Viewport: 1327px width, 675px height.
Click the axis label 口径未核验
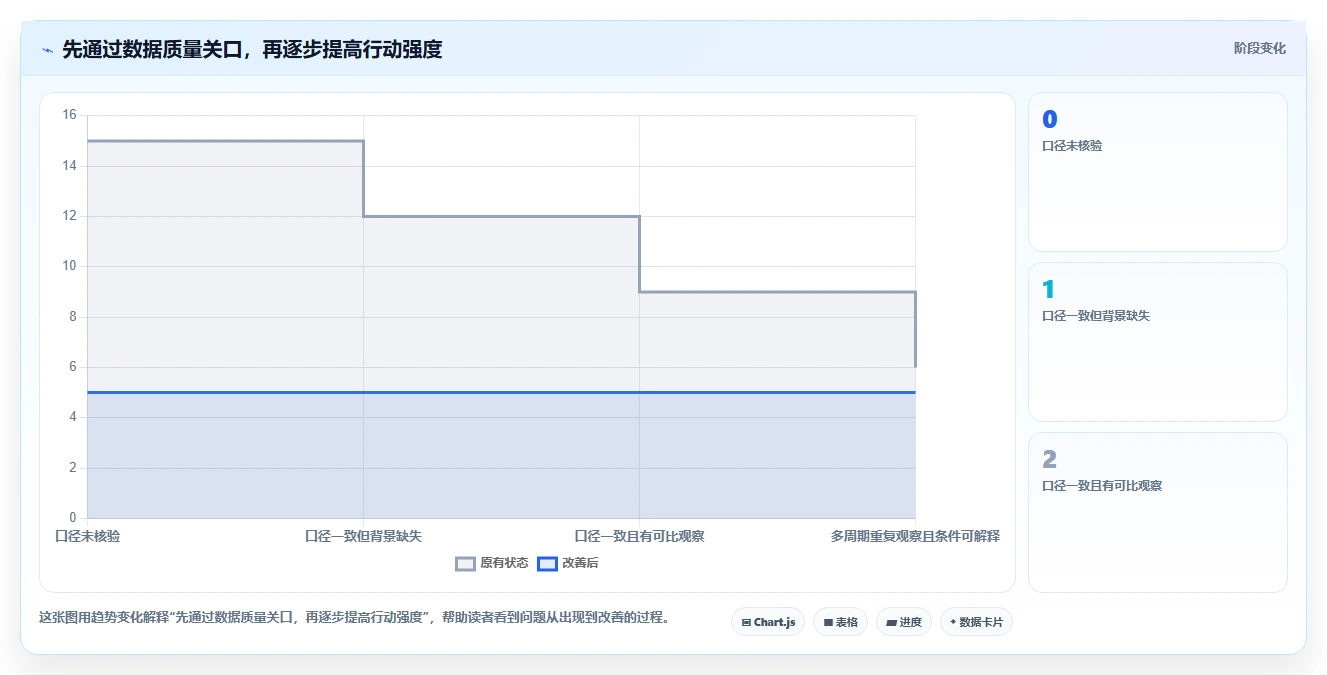tap(88, 536)
